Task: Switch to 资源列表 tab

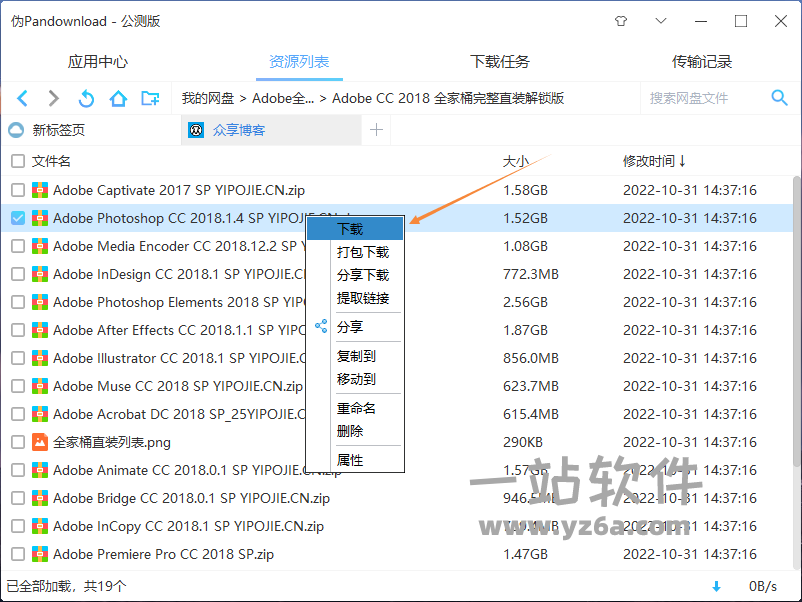Action: (299, 62)
